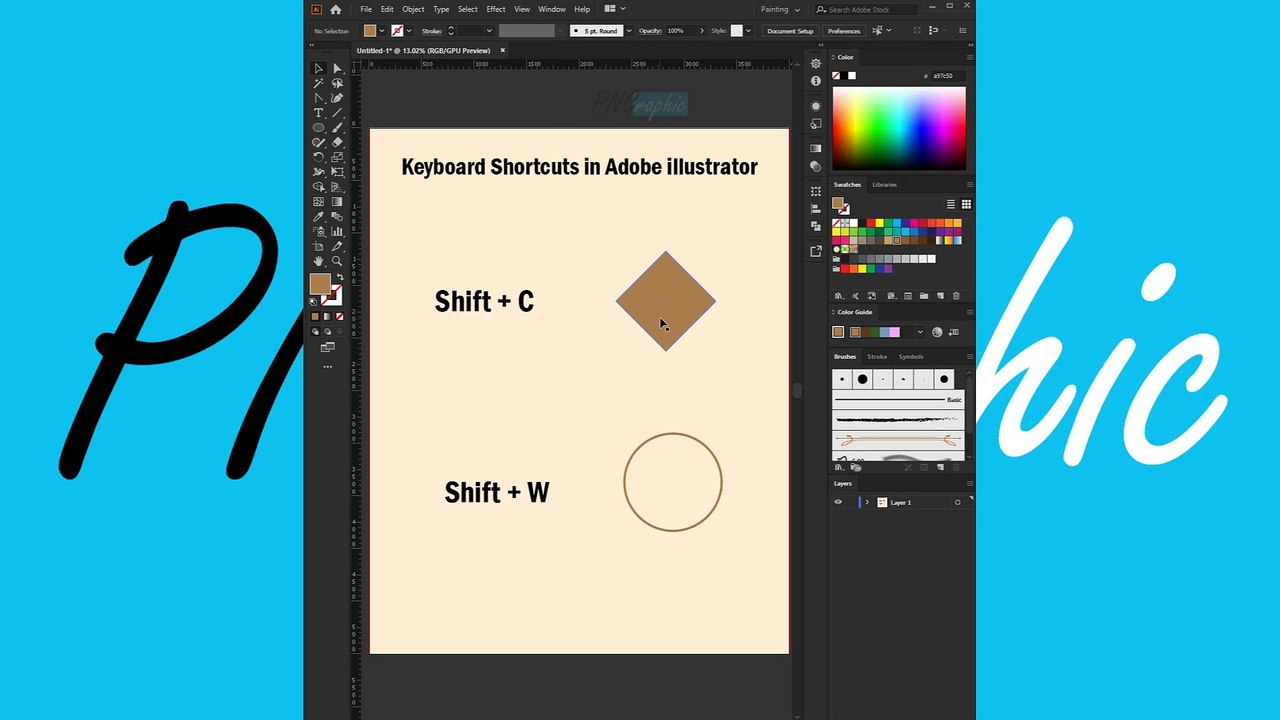Open the Painting workspace dropdown

[x=781, y=9]
